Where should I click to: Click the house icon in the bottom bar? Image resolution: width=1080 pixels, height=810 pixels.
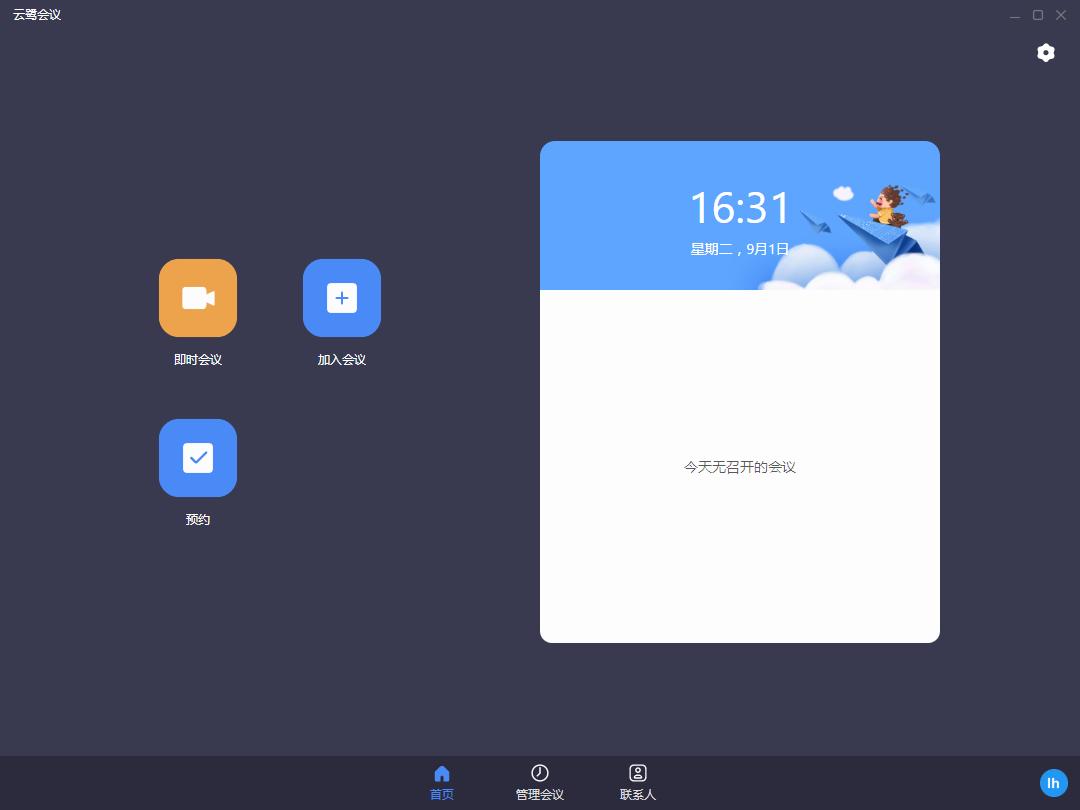click(x=442, y=773)
